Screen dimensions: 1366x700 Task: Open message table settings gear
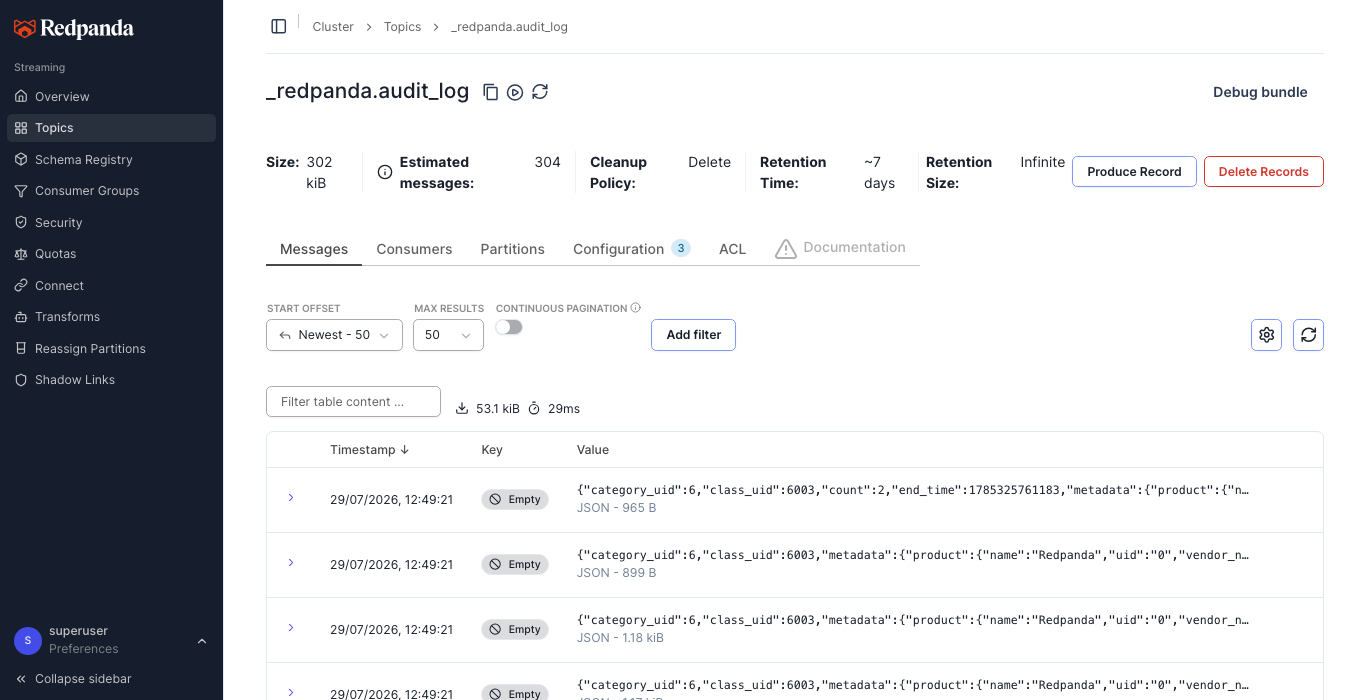pos(1267,335)
